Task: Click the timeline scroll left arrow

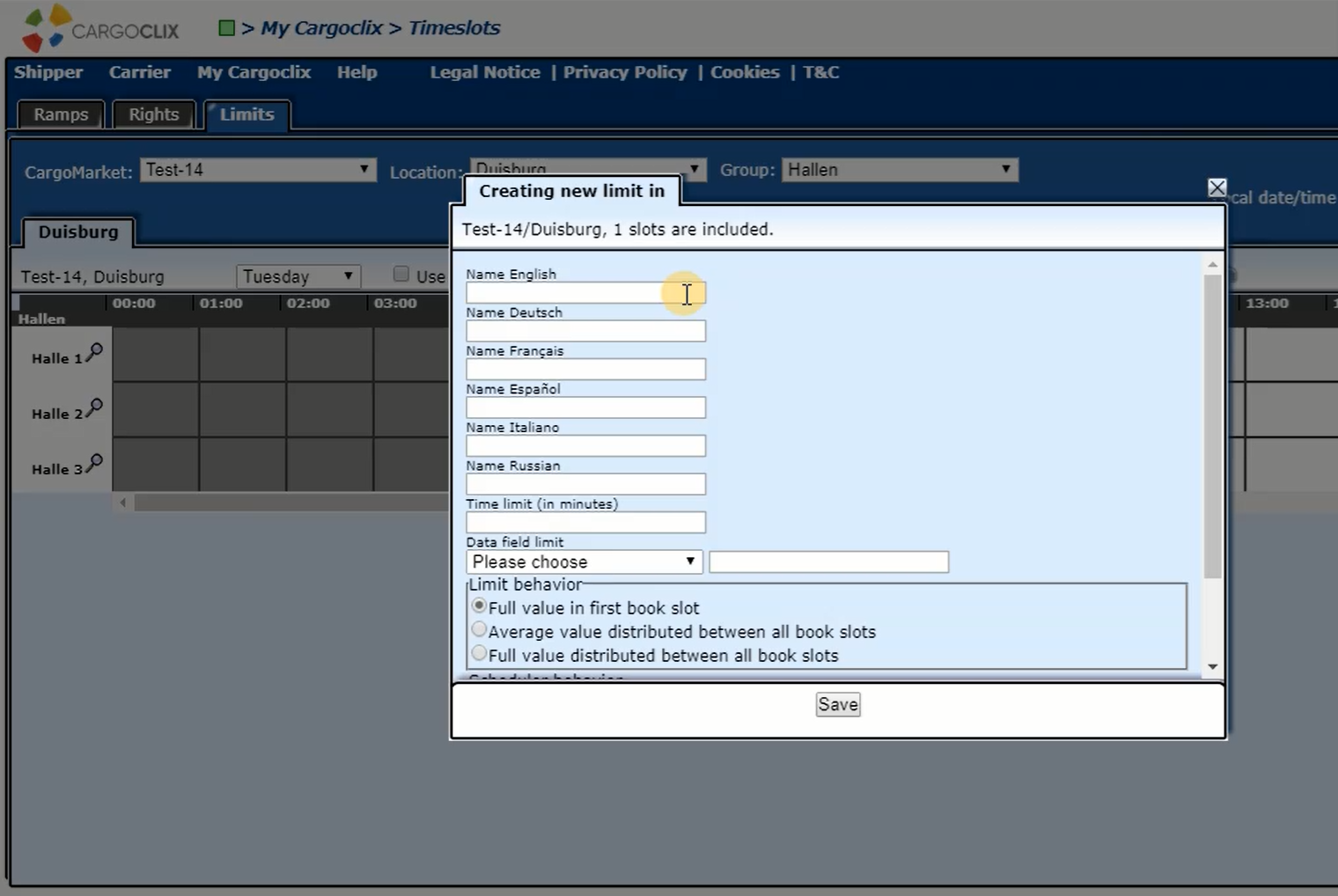Action: tap(123, 503)
